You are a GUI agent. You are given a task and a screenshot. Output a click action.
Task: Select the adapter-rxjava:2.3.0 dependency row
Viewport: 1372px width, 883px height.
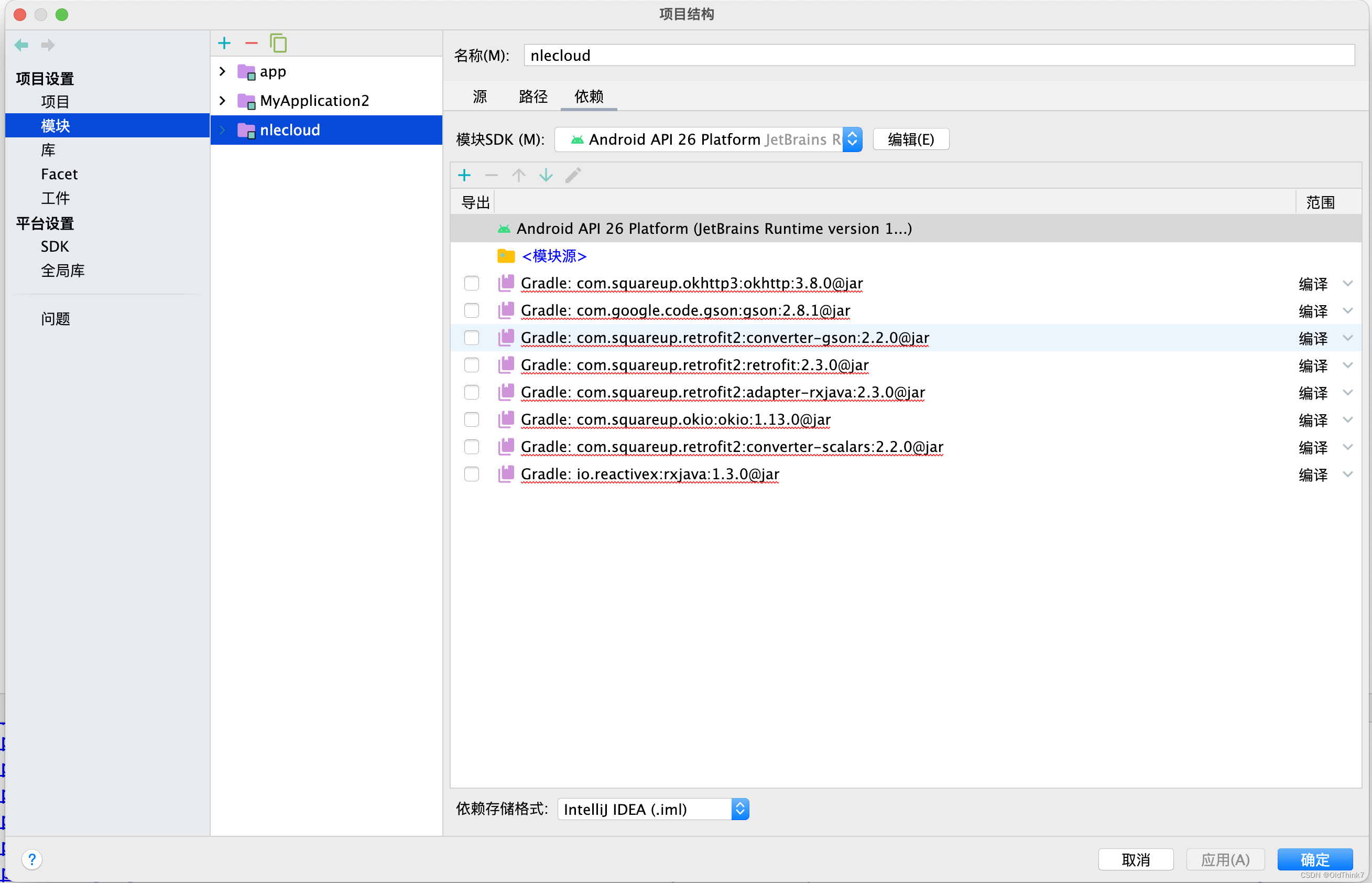coord(906,392)
